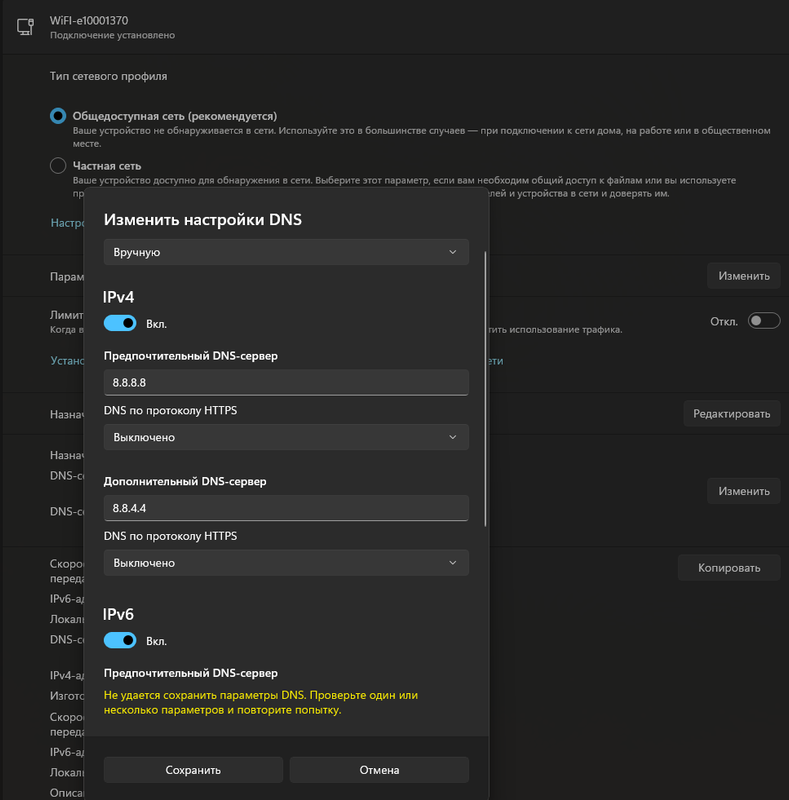Image resolution: width=789 pixels, height=800 pixels.
Task: Expand DNS over HTTPS dropdown under 8.8.8.8
Action: coord(286,437)
